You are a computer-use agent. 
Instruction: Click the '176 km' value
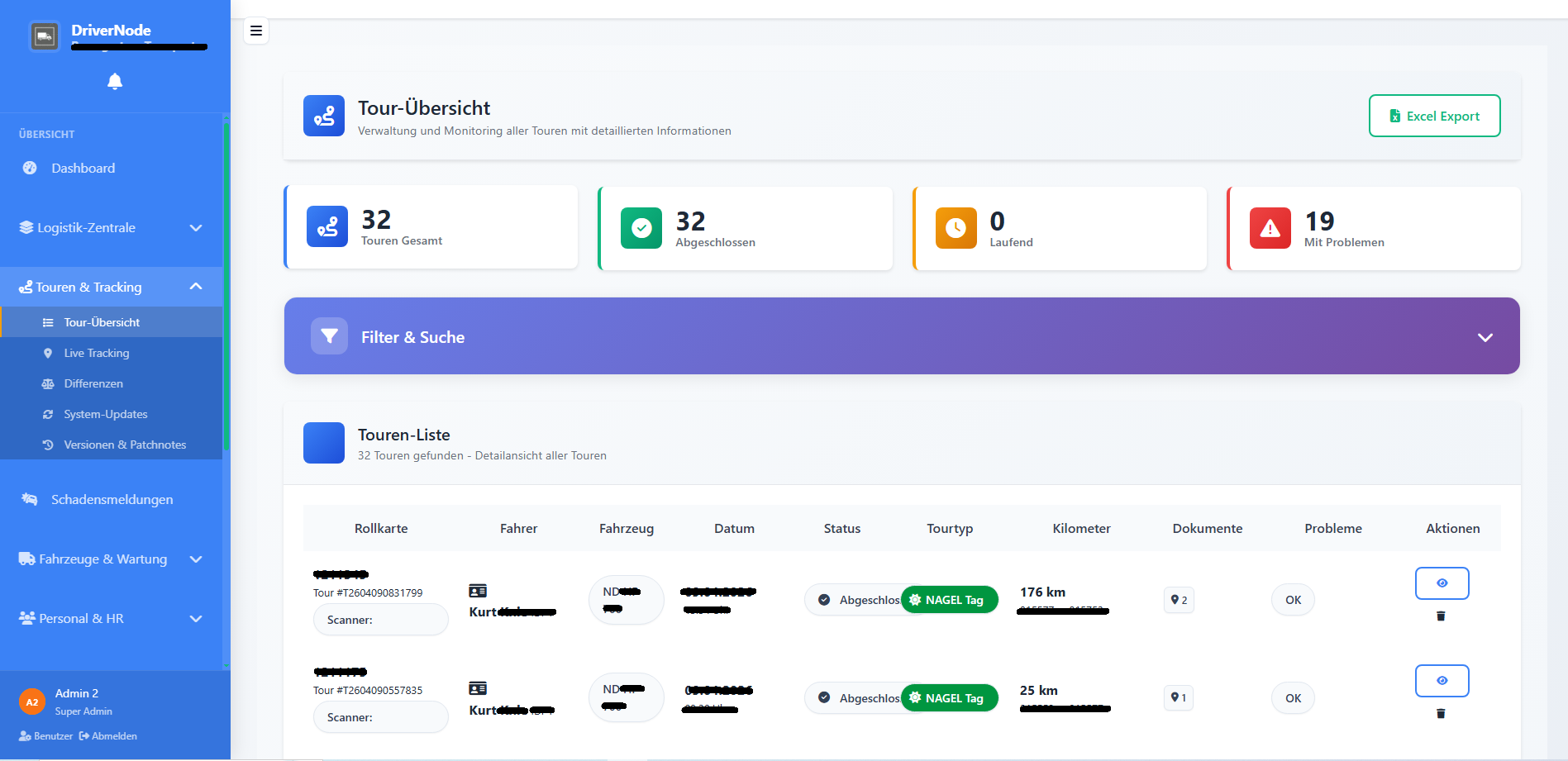pyautogui.click(x=1043, y=592)
